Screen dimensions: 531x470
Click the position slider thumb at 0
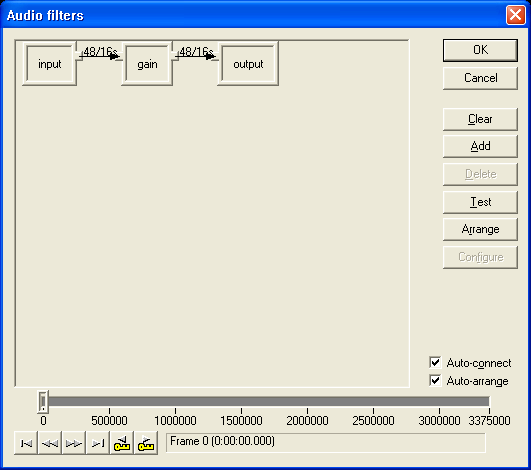tap(43, 402)
